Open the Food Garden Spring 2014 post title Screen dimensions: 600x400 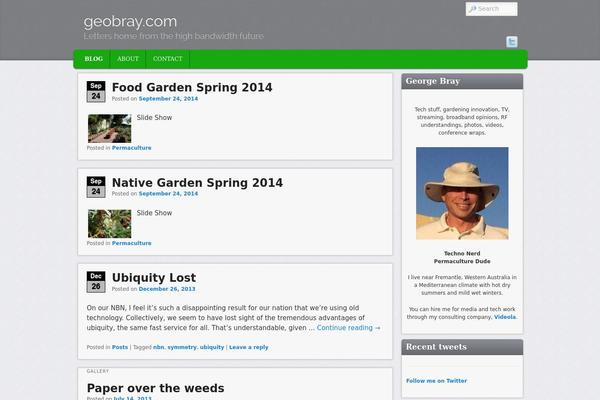pos(192,87)
